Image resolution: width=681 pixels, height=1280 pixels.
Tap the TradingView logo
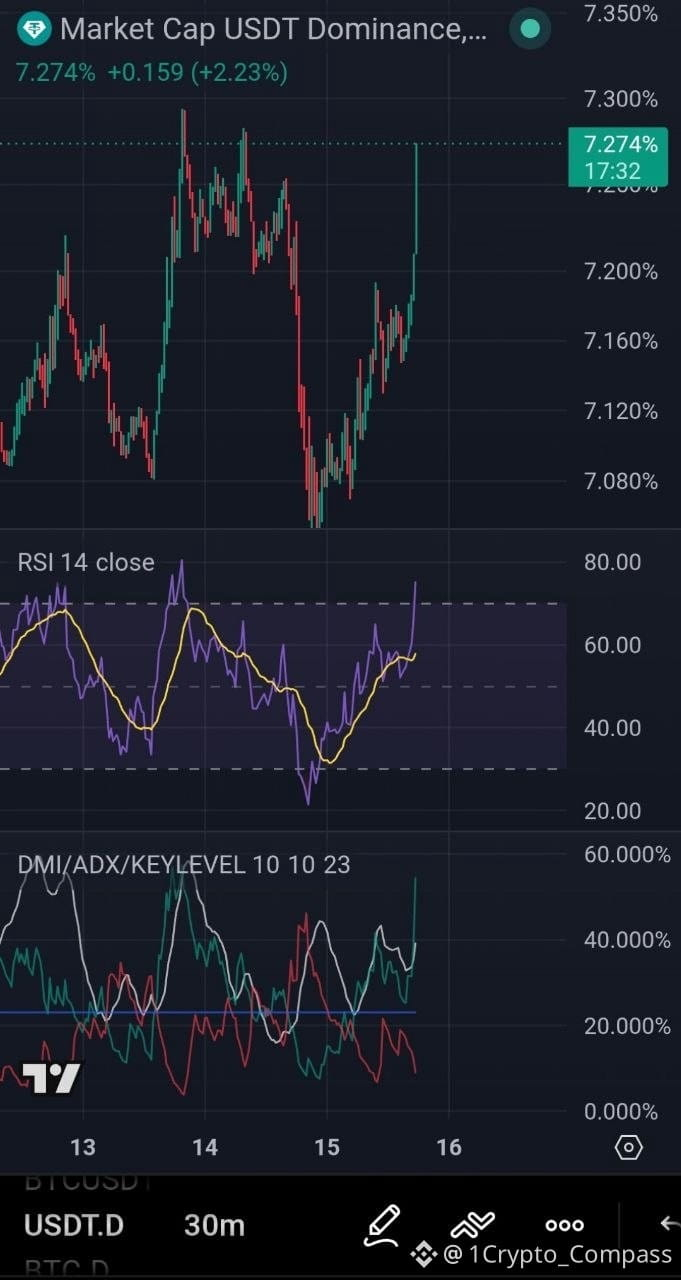[x=51, y=1078]
